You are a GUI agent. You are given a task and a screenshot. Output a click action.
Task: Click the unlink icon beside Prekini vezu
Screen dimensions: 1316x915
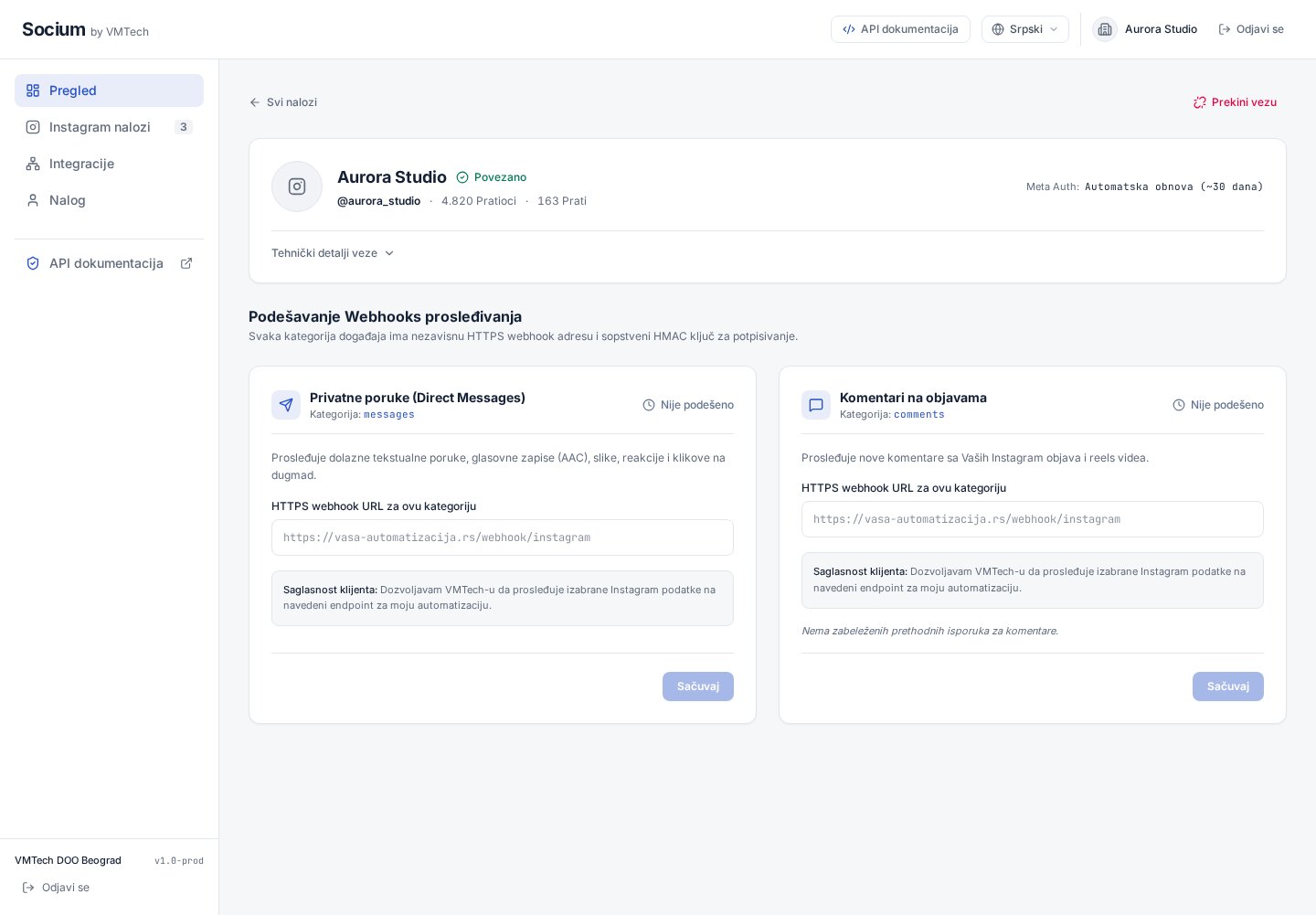click(x=1200, y=102)
